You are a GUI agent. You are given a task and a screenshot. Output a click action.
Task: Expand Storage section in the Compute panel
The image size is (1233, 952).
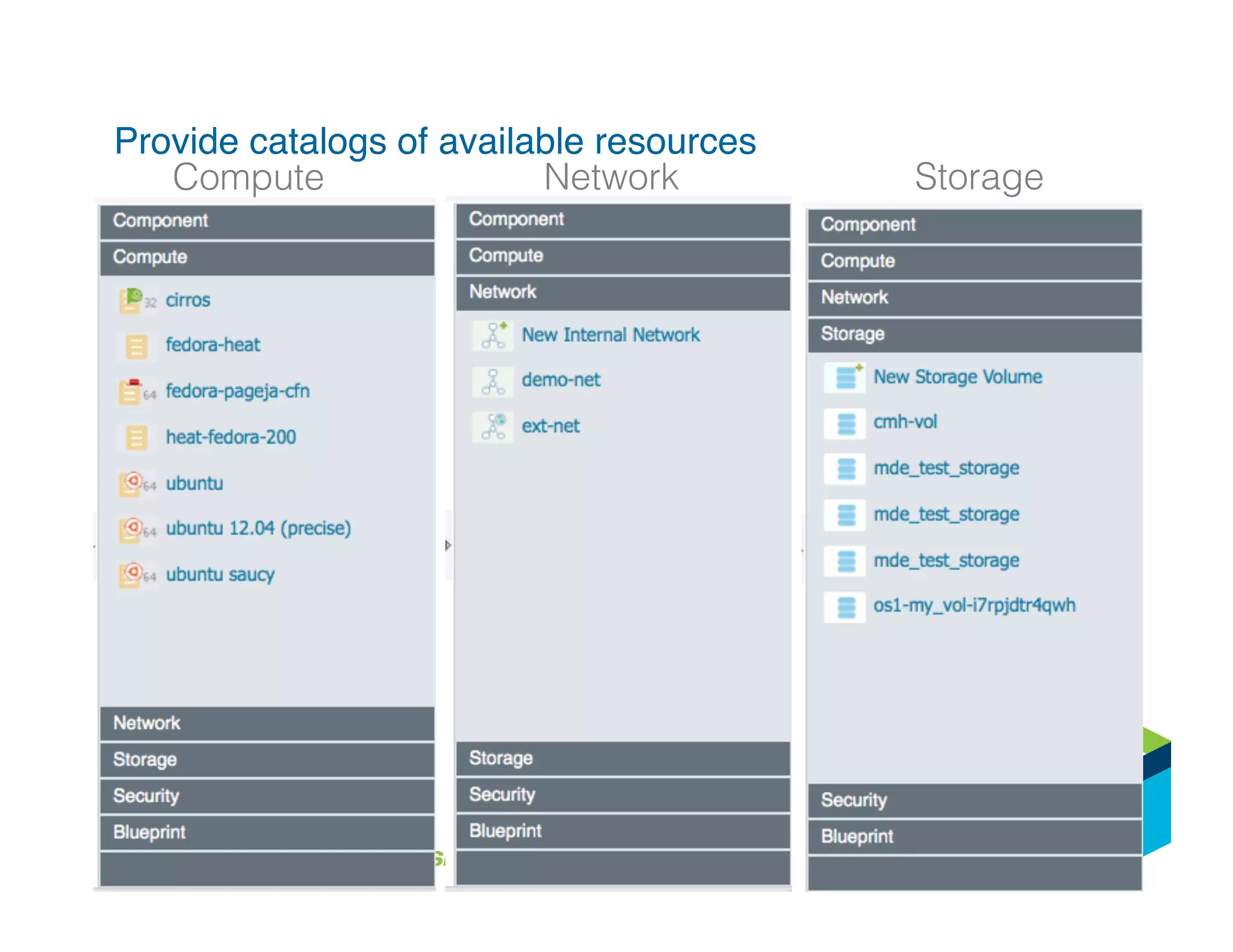tap(267, 760)
